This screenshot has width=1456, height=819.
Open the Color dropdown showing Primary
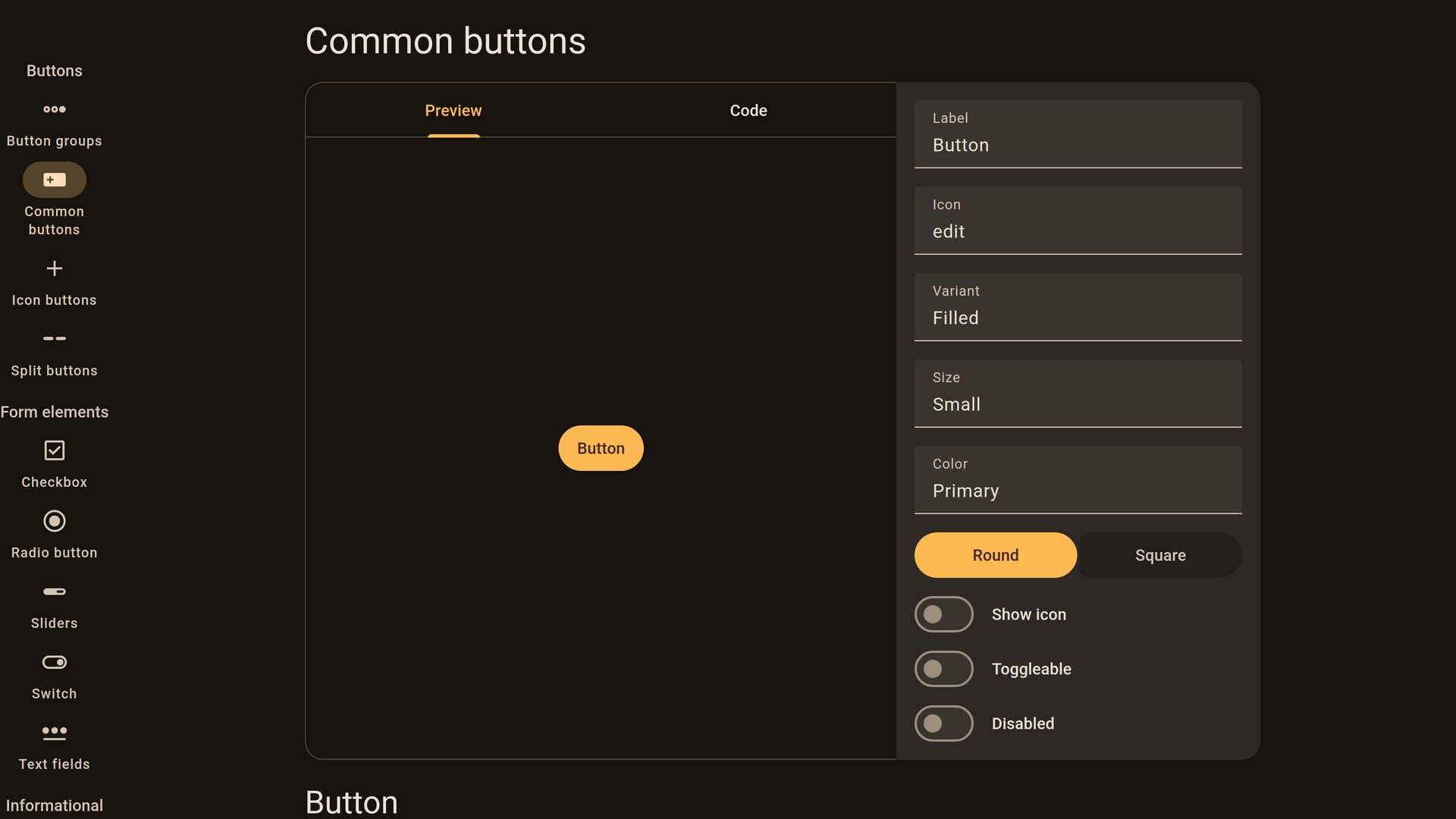[1078, 480]
